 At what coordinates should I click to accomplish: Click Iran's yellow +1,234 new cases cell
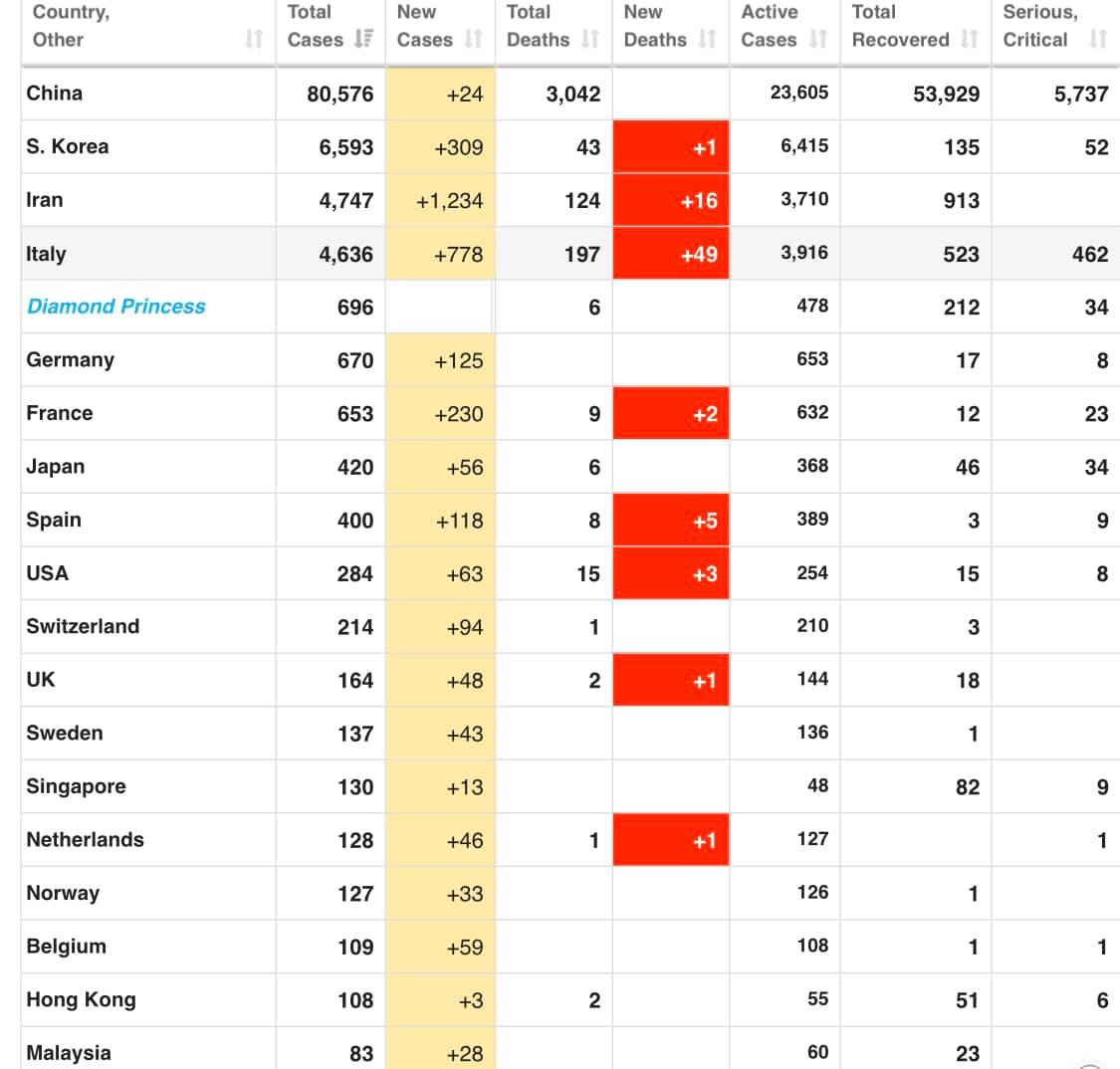click(x=440, y=201)
